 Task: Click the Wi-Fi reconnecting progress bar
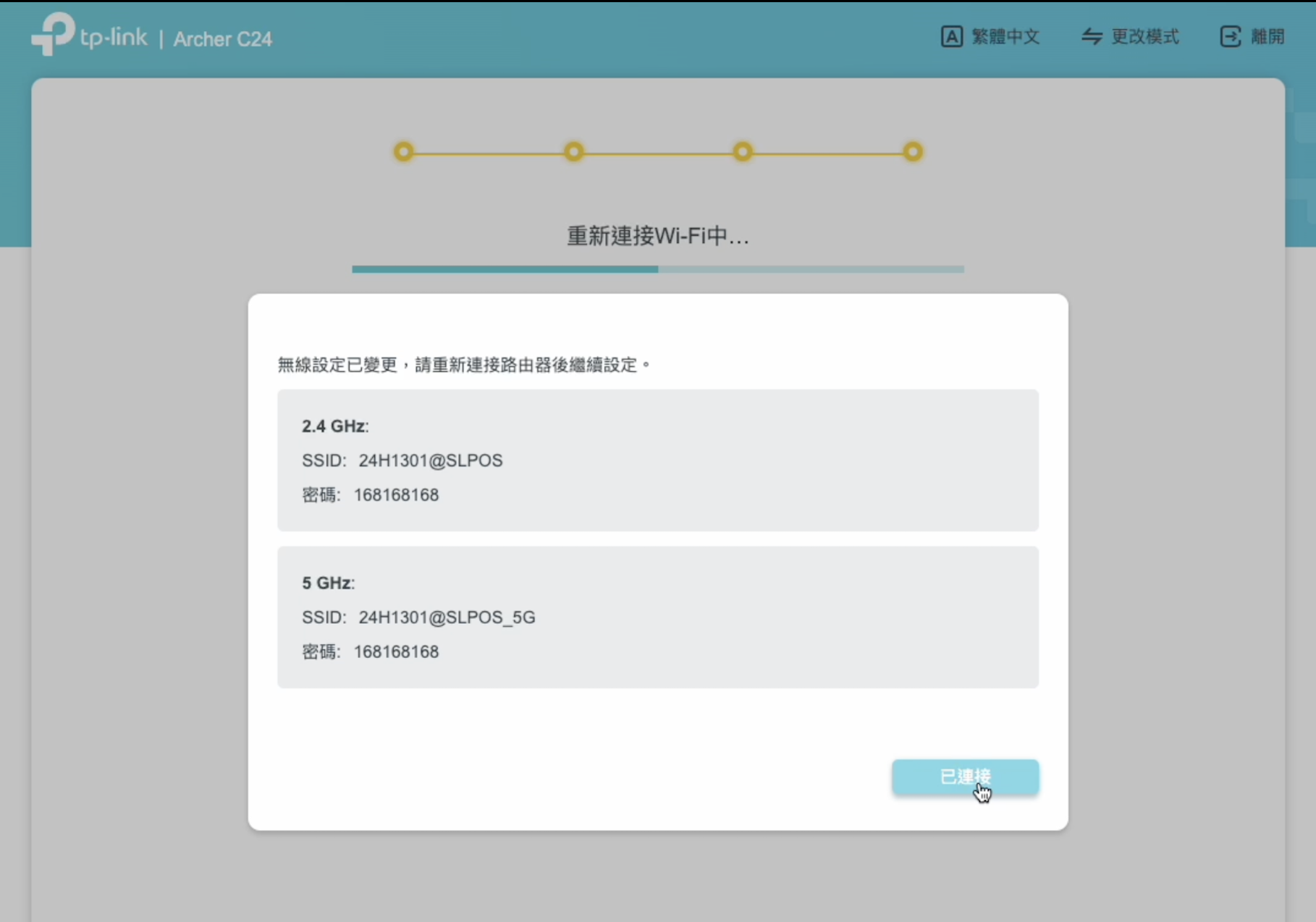[658, 269]
